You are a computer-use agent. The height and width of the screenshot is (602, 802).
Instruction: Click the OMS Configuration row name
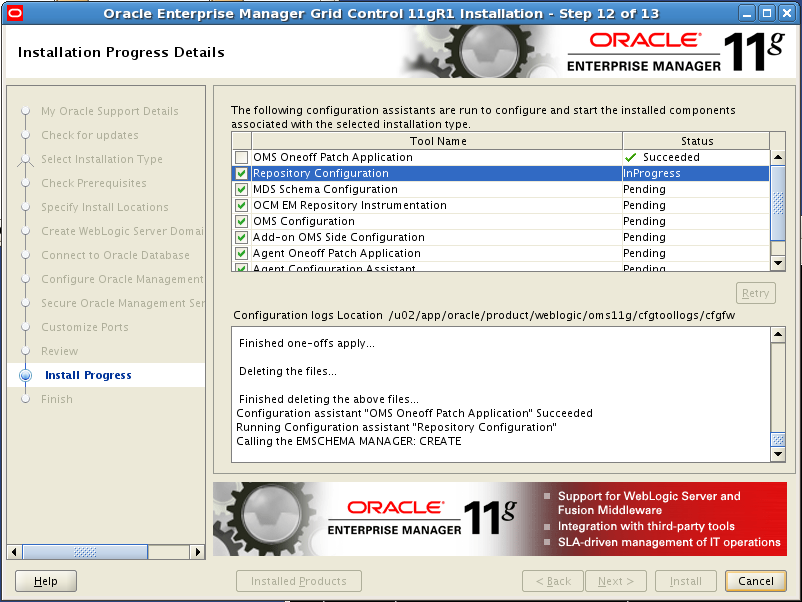pos(304,221)
